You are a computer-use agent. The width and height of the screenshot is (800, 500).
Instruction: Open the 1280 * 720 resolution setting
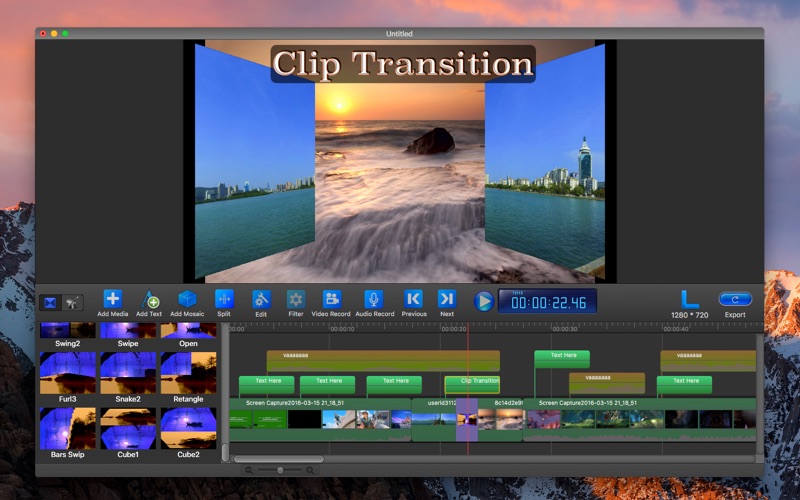689,305
